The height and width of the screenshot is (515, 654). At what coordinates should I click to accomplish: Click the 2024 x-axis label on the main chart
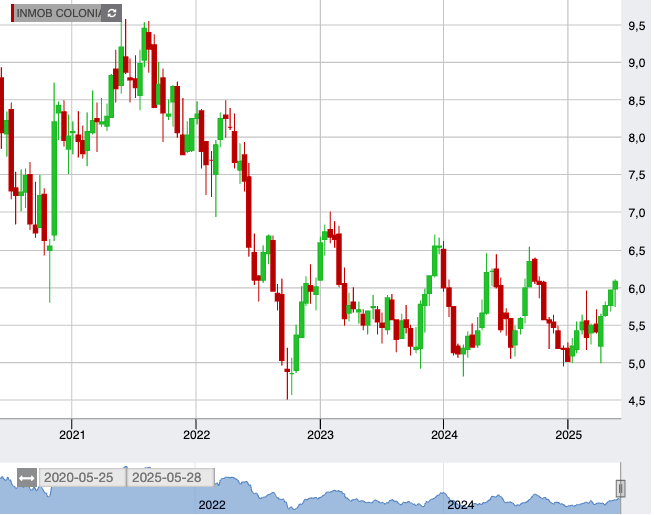pyautogui.click(x=444, y=435)
